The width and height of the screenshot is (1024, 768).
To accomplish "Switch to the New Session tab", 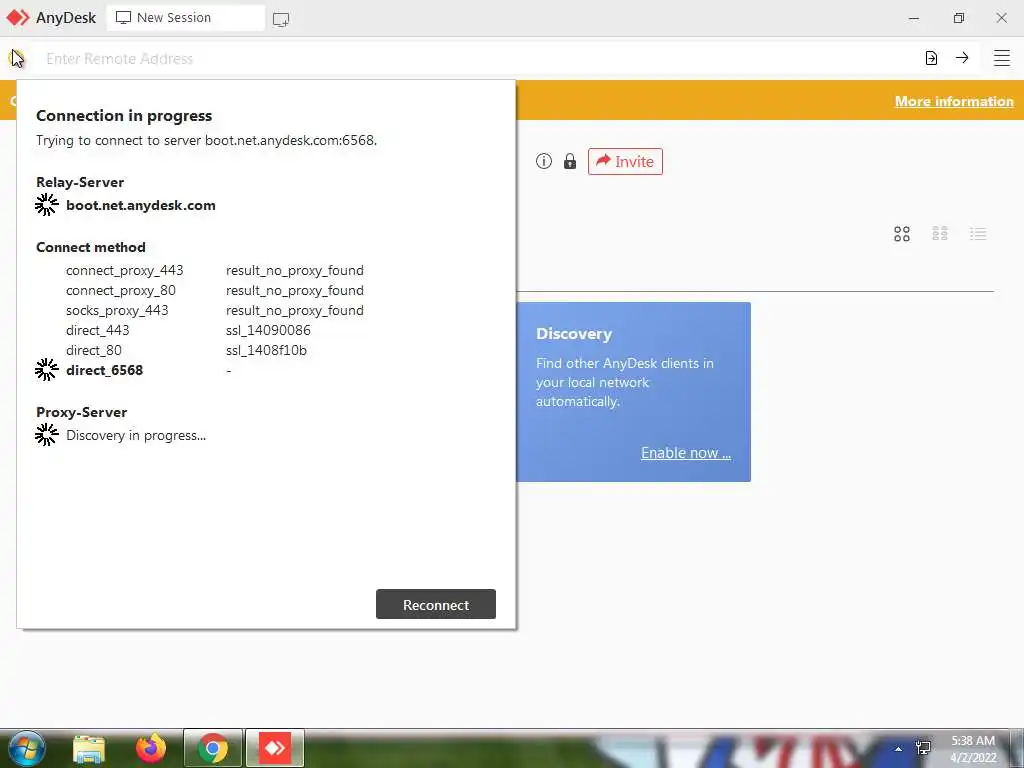I will [185, 18].
